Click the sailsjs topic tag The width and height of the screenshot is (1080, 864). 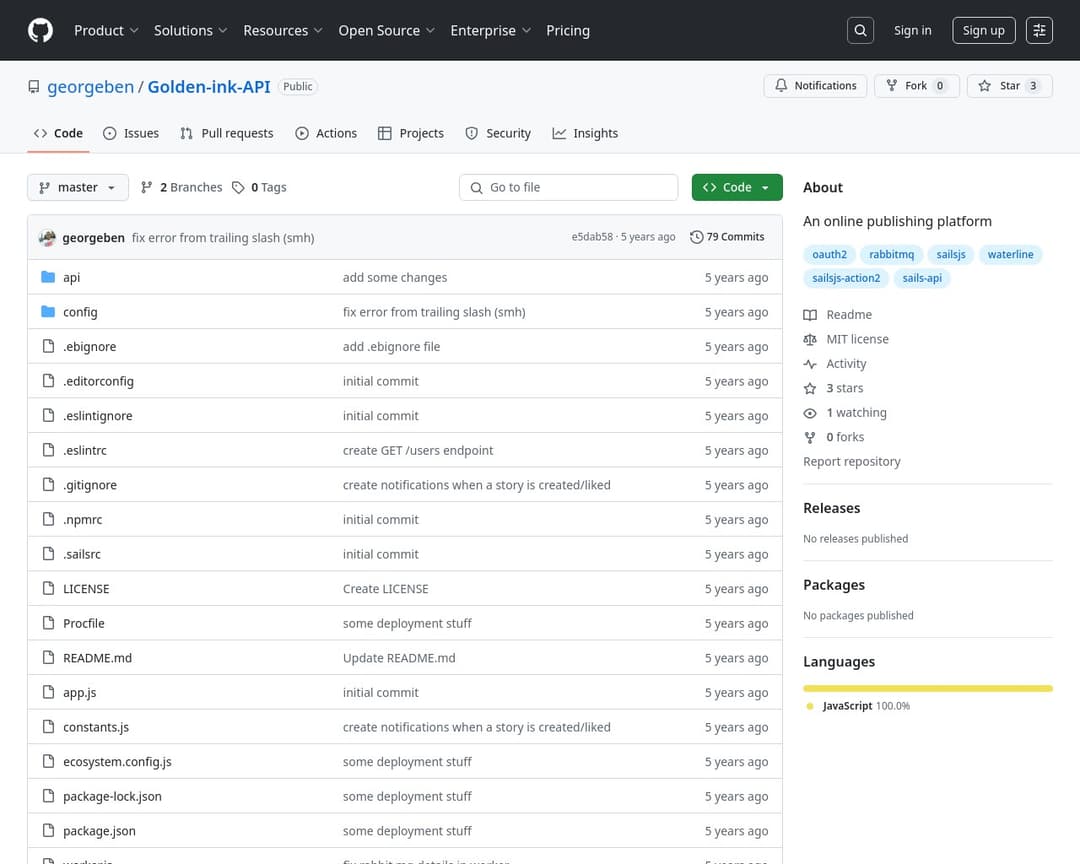pos(951,254)
